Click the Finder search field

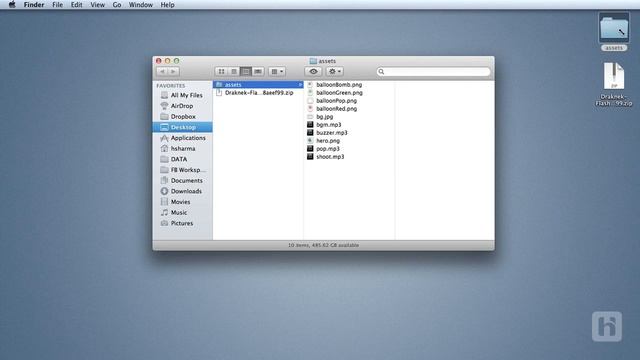tap(433, 71)
